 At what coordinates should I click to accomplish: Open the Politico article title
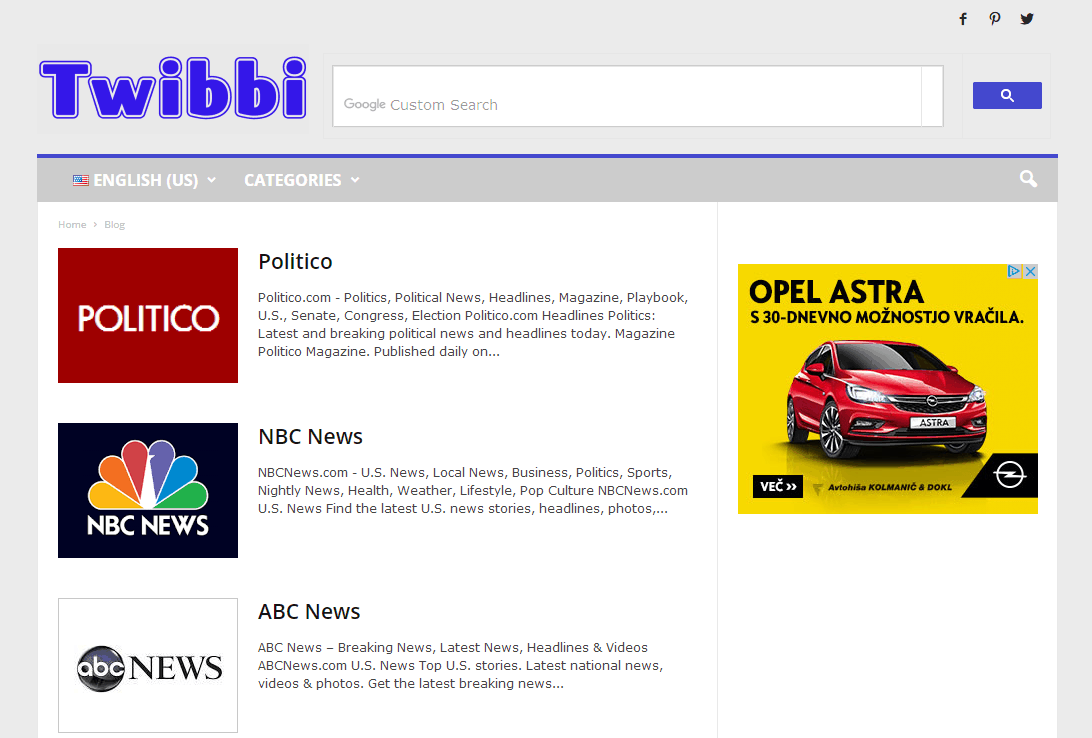click(x=295, y=262)
